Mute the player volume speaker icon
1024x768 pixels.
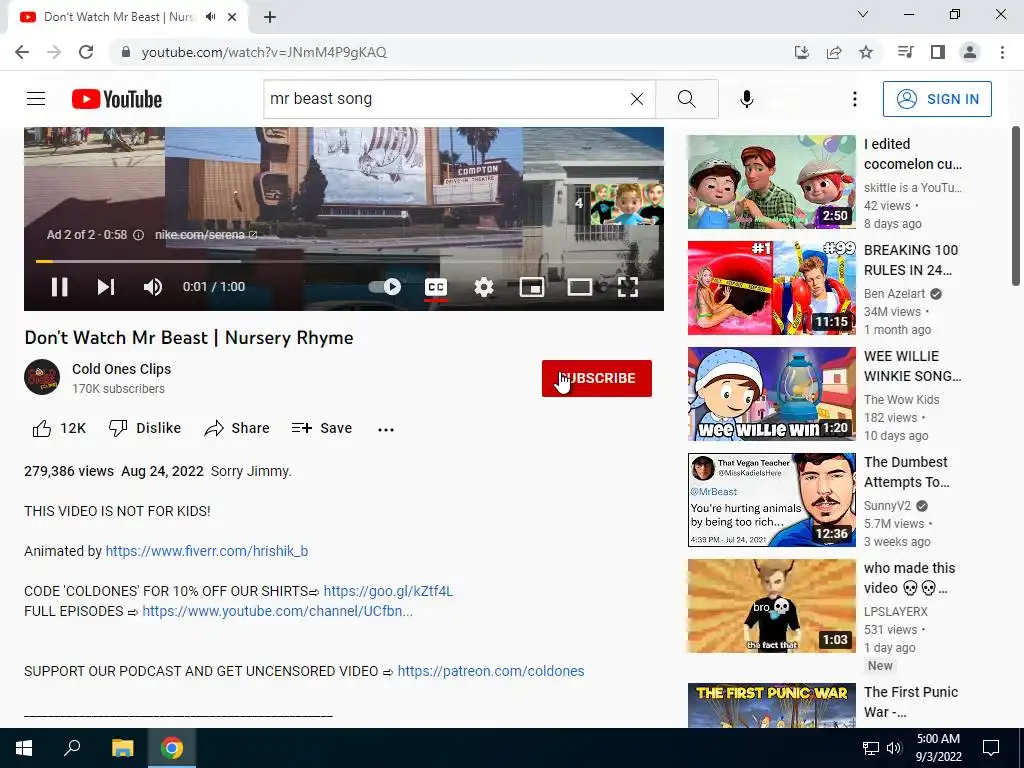153,287
